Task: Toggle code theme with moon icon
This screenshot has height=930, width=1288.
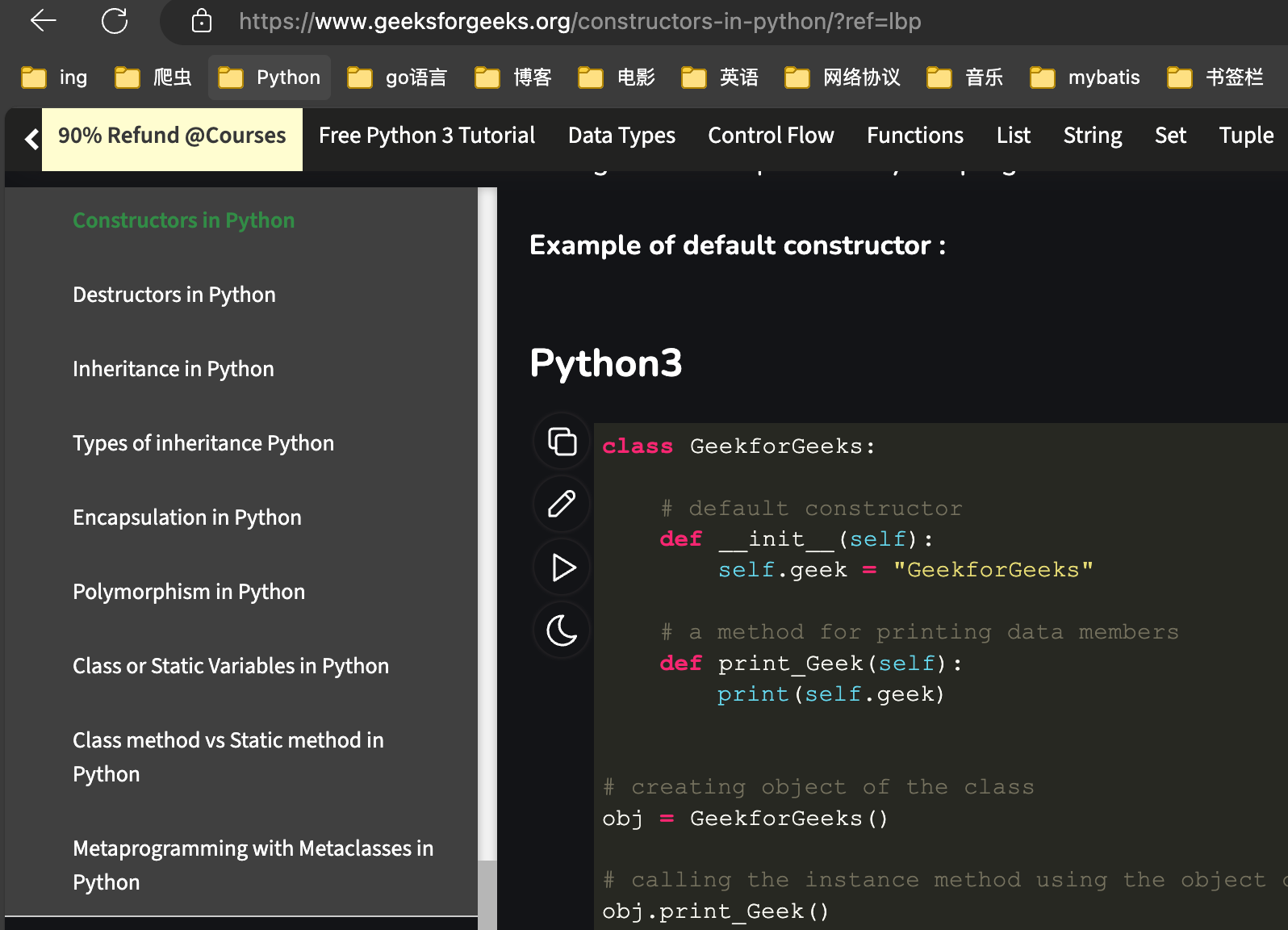Action: pyautogui.click(x=562, y=630)
